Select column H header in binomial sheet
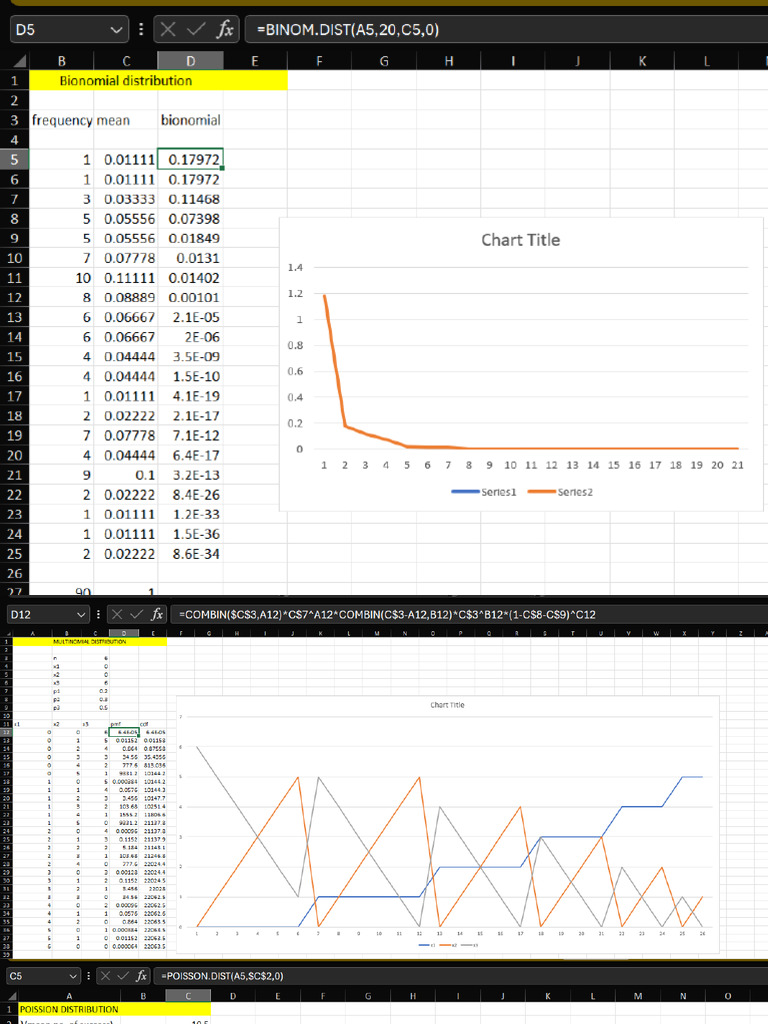This screenshot has width=768, height=1024. pyautogui.click(x=449, y=61)
